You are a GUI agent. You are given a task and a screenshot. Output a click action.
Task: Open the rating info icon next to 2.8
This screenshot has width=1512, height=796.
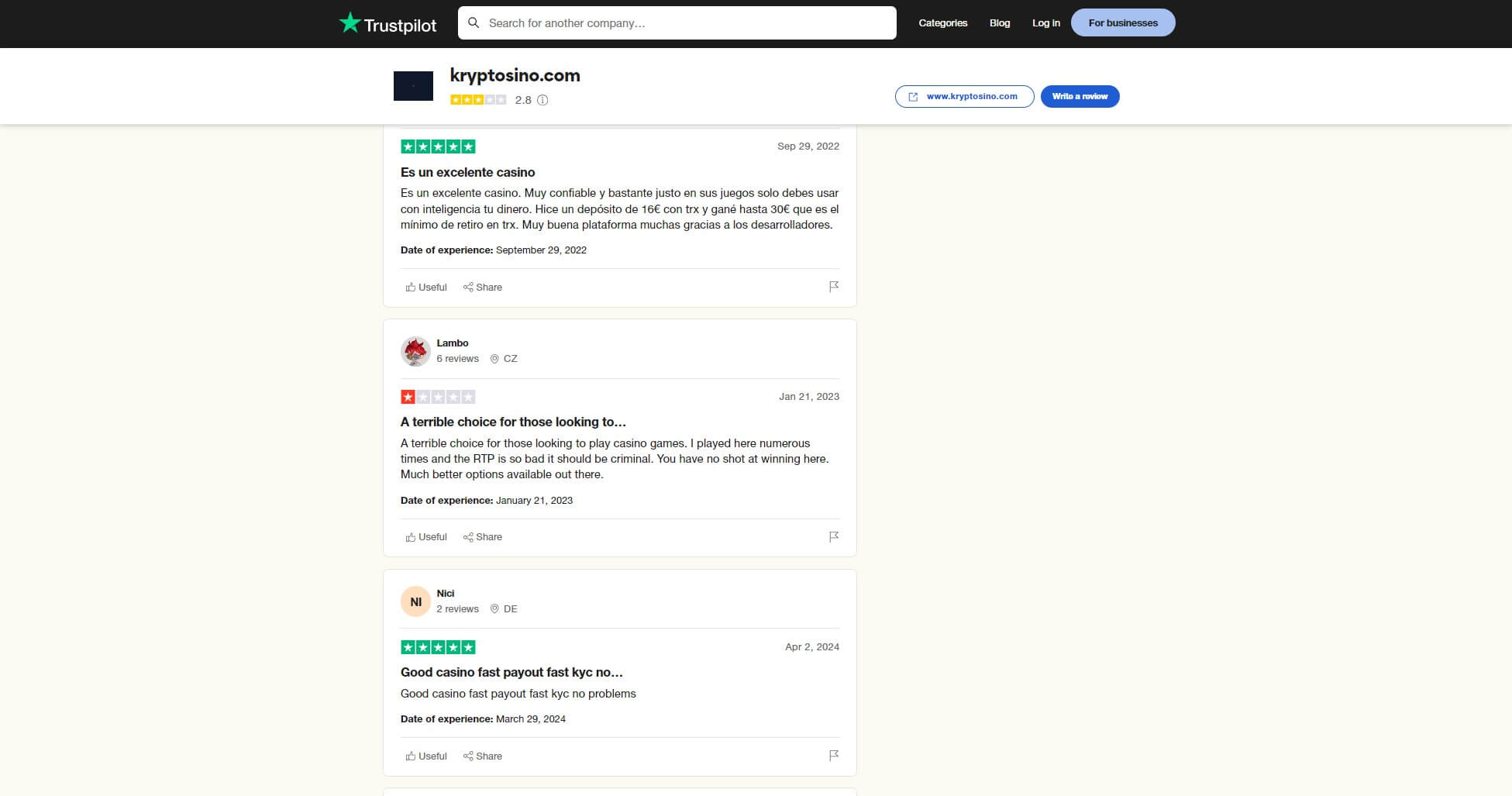[x=542, y=100]
